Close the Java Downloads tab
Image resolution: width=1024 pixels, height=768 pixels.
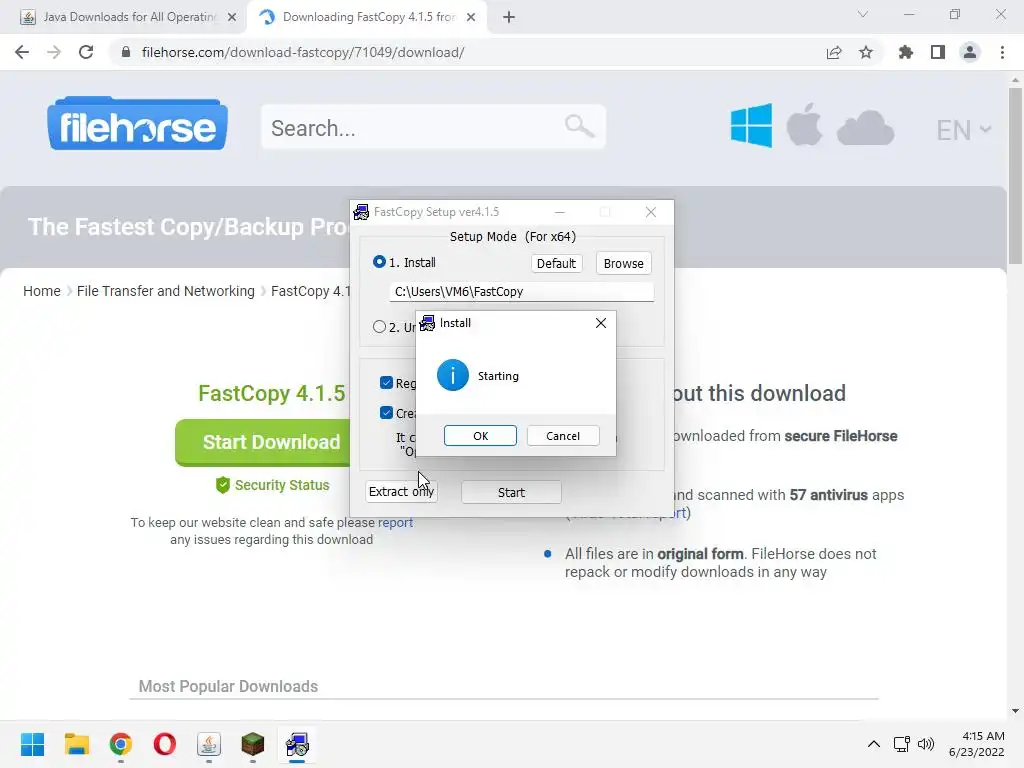point(232,18)
